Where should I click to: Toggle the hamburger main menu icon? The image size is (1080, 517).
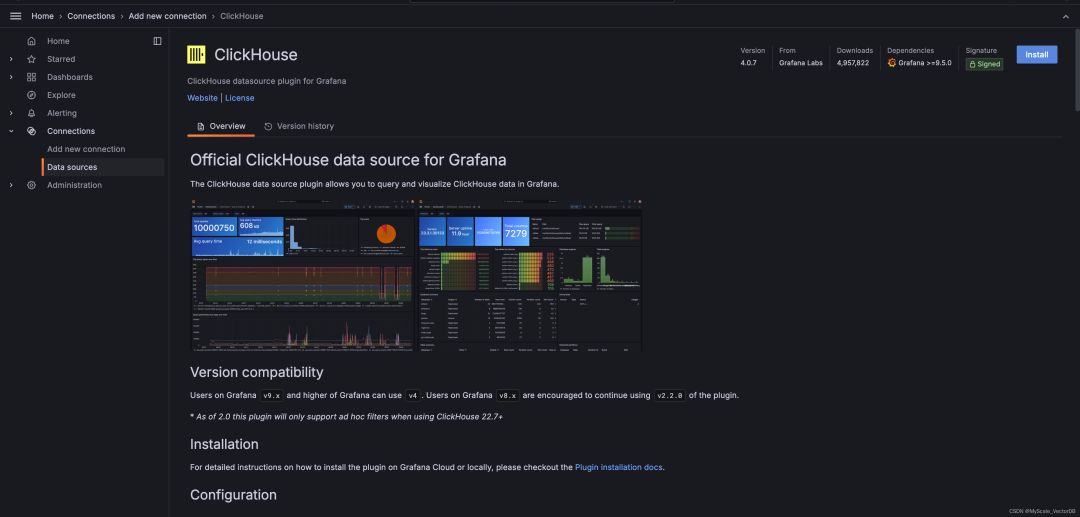(x=15, y=16)
